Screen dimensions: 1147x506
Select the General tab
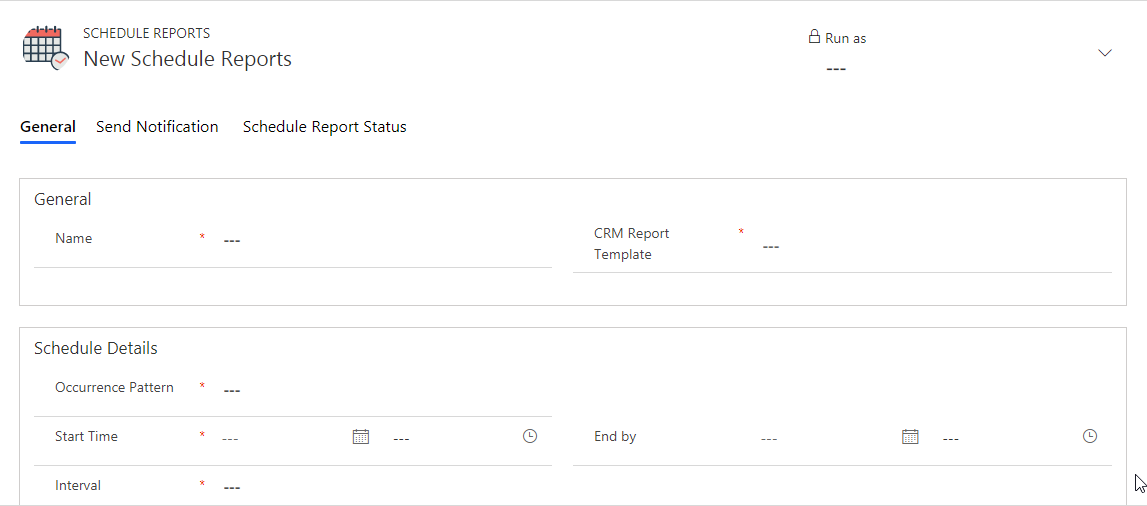pyautogui.click(x=48, y=126)
